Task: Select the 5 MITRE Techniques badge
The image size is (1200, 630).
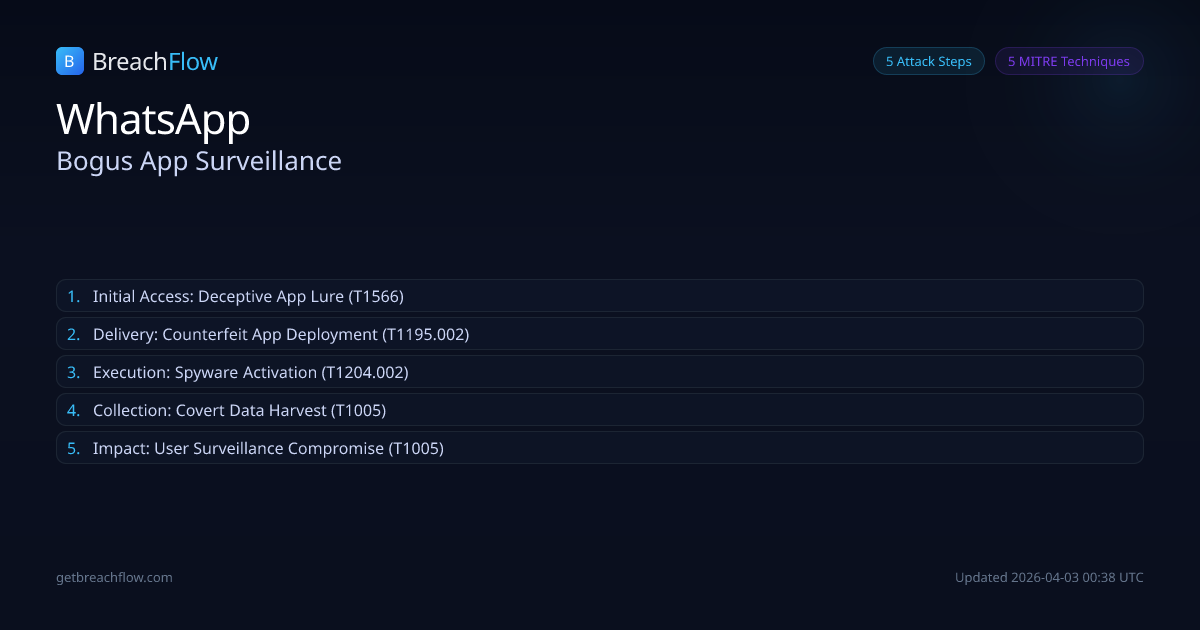Action: [x=1068, y=61]
